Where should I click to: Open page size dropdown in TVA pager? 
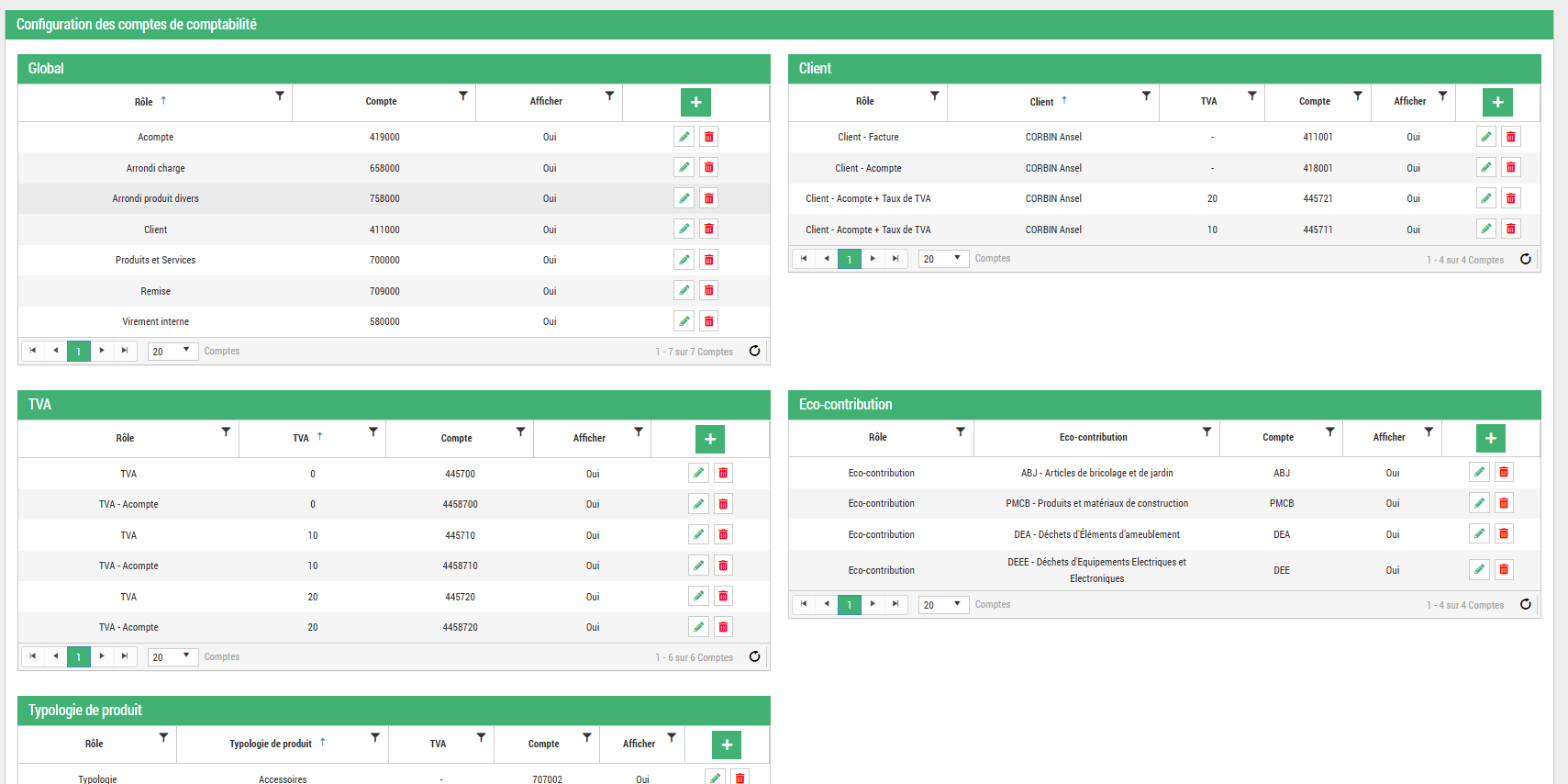click(173, 656)
